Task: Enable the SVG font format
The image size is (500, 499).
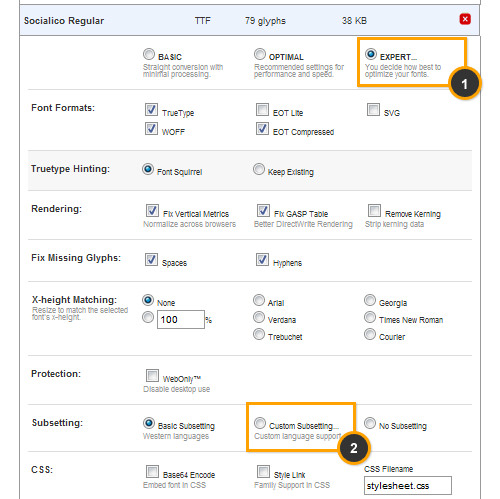Action: (373, 109)
